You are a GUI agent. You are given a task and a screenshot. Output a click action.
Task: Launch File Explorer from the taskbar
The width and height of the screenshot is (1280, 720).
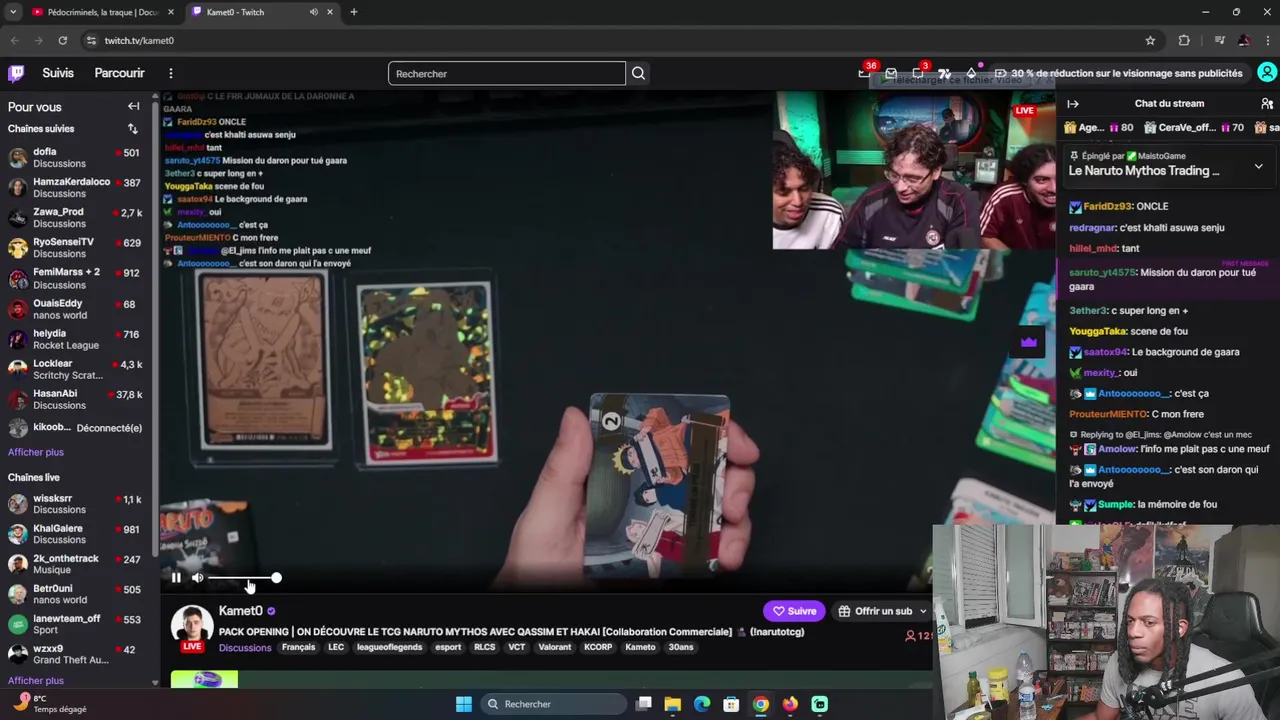[x=673, y=704]
